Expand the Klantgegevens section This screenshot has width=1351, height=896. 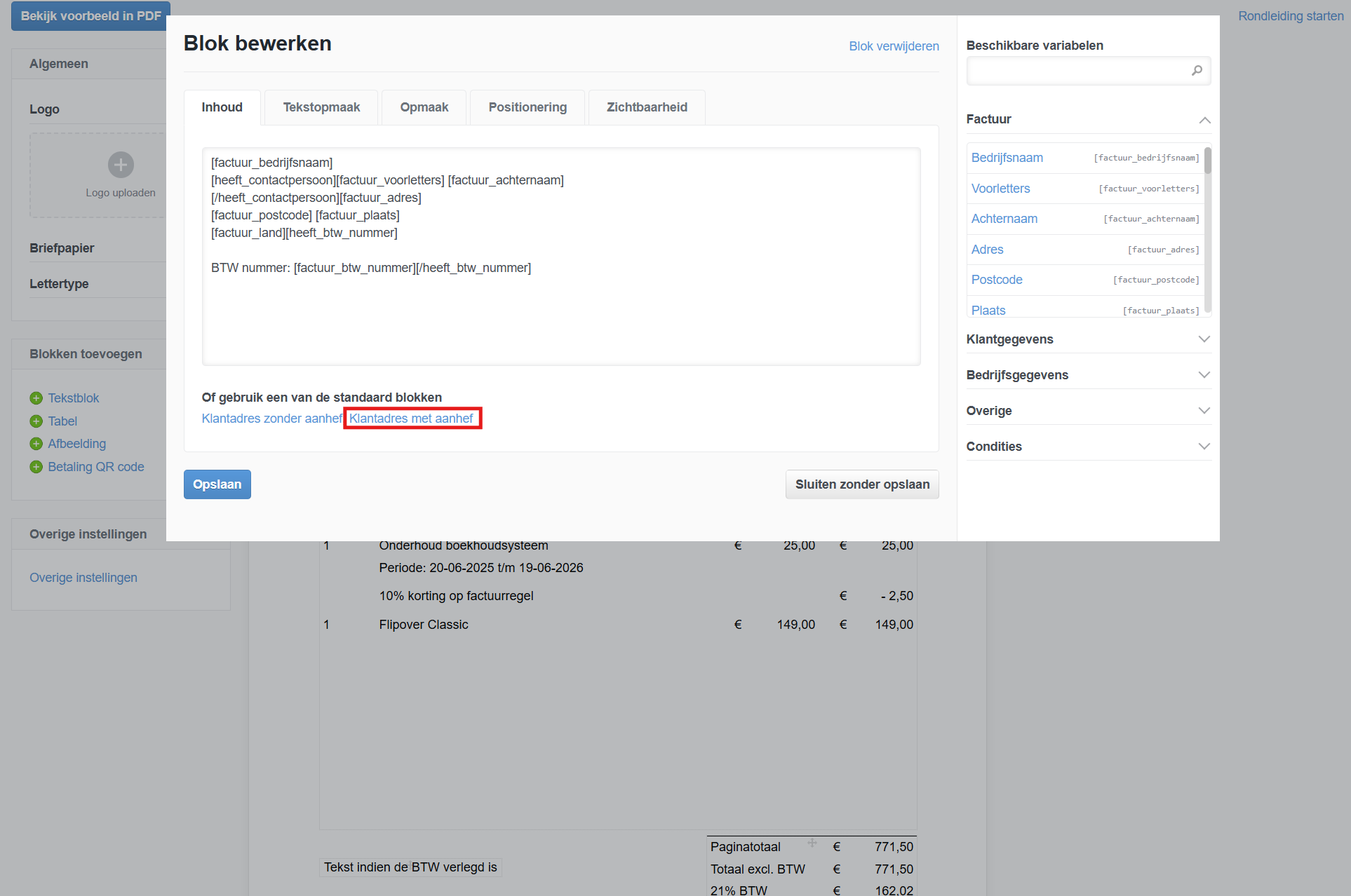pos(1204,339)
